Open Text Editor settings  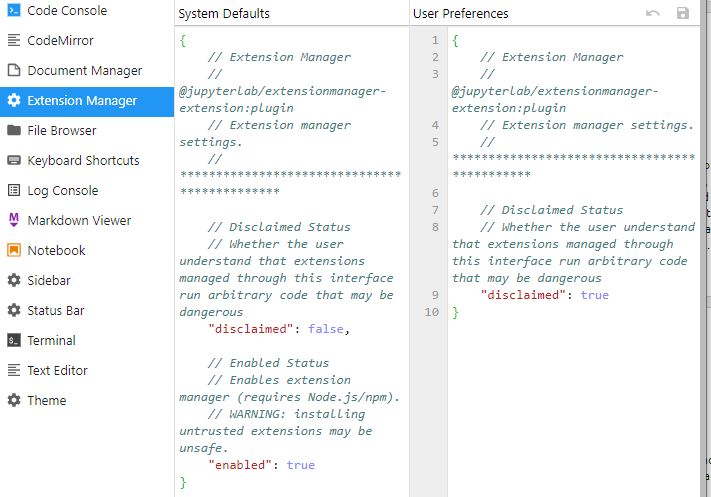click(x=58, y=371)
